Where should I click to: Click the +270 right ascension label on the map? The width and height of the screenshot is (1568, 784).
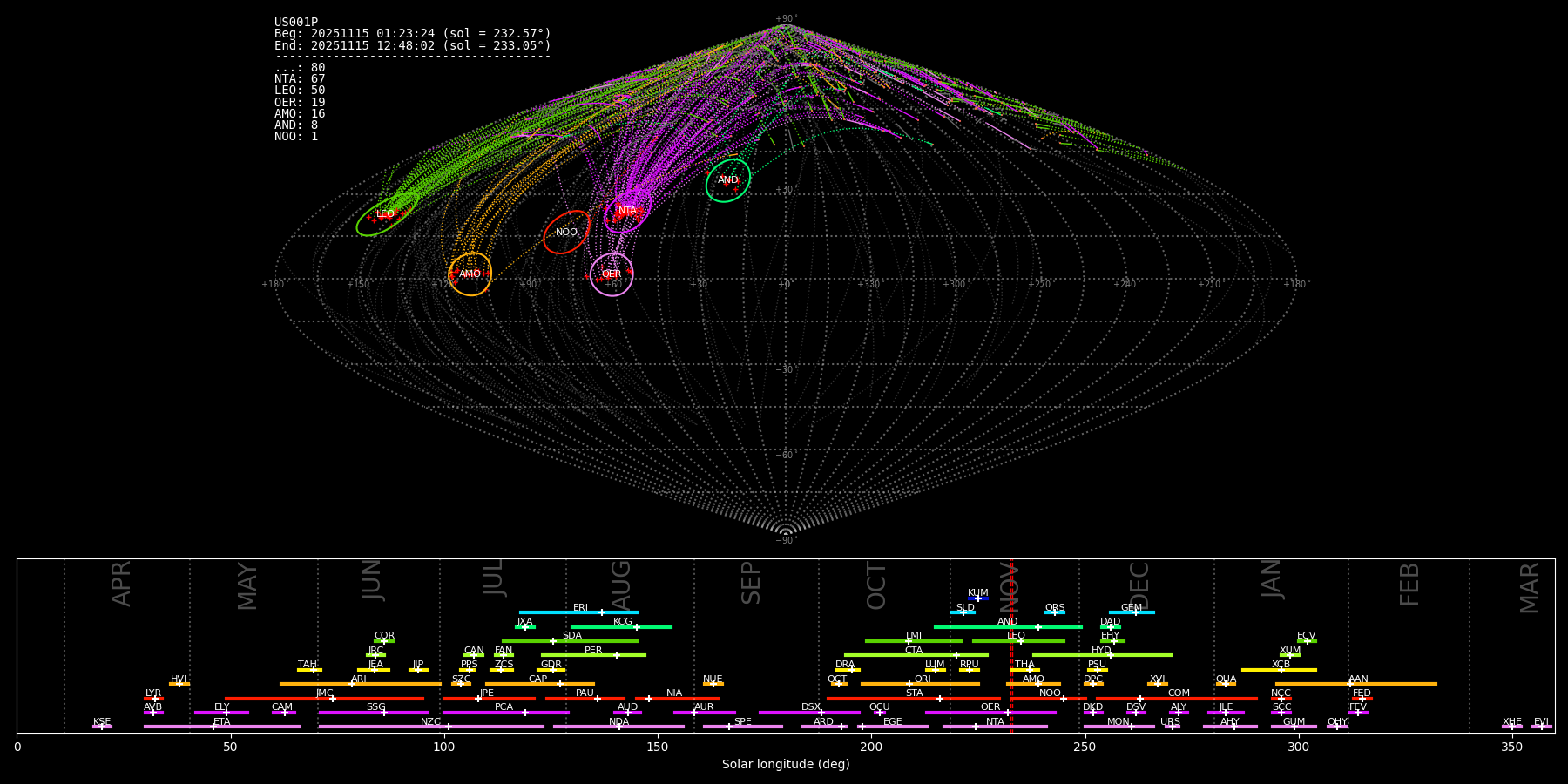click(x=1039, y=285)
